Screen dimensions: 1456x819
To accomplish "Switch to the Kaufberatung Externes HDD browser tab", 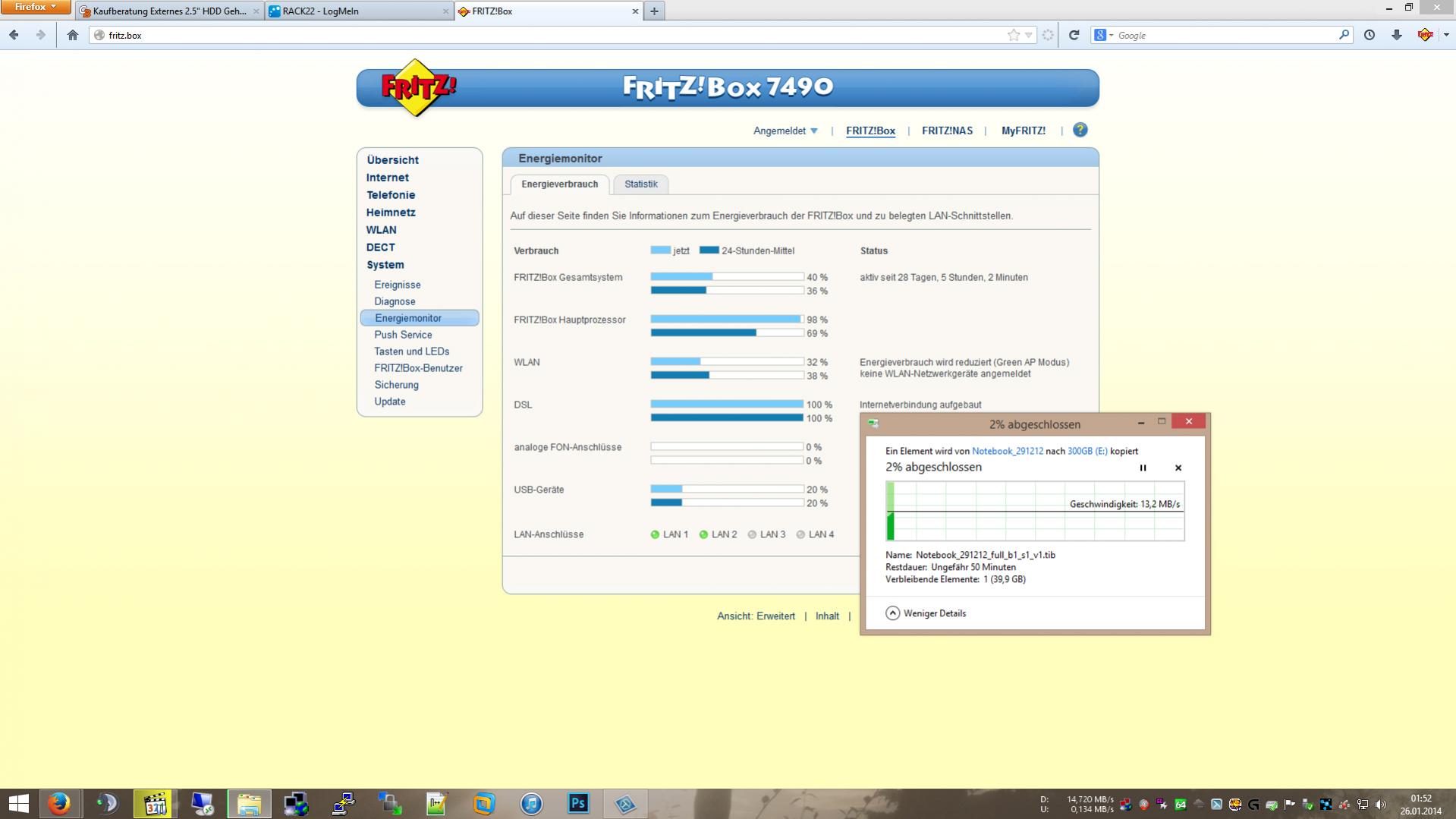I will [x=170, y=11].
